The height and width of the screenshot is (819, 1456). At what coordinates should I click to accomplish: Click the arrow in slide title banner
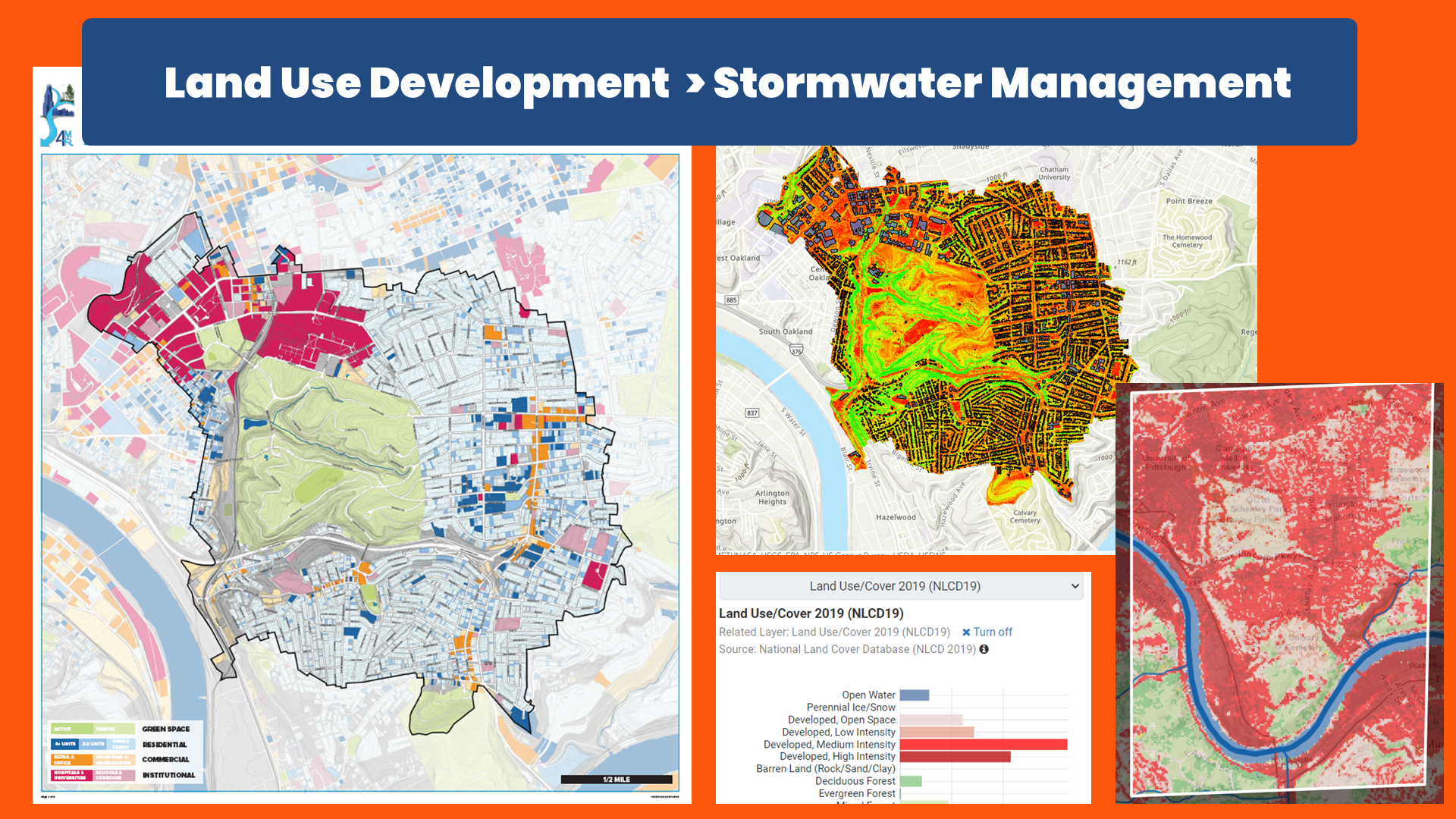point(695,83)
